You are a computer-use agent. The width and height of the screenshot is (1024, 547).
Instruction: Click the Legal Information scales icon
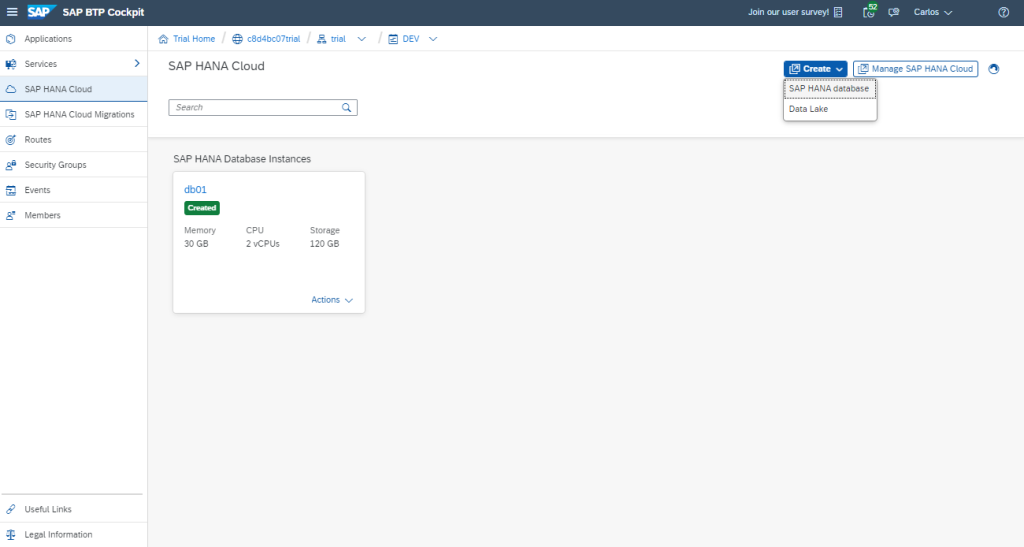(x=10, y=535)
